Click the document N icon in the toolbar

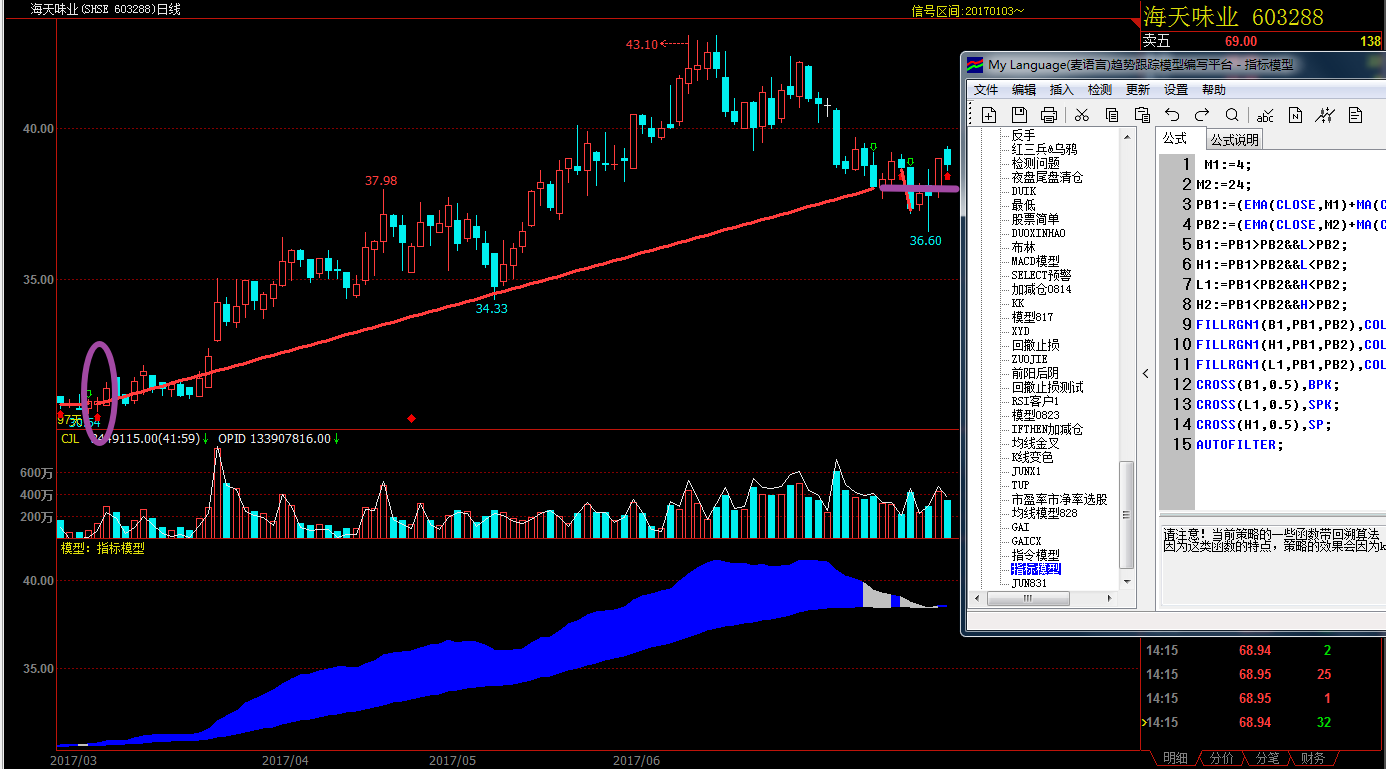1295,115
